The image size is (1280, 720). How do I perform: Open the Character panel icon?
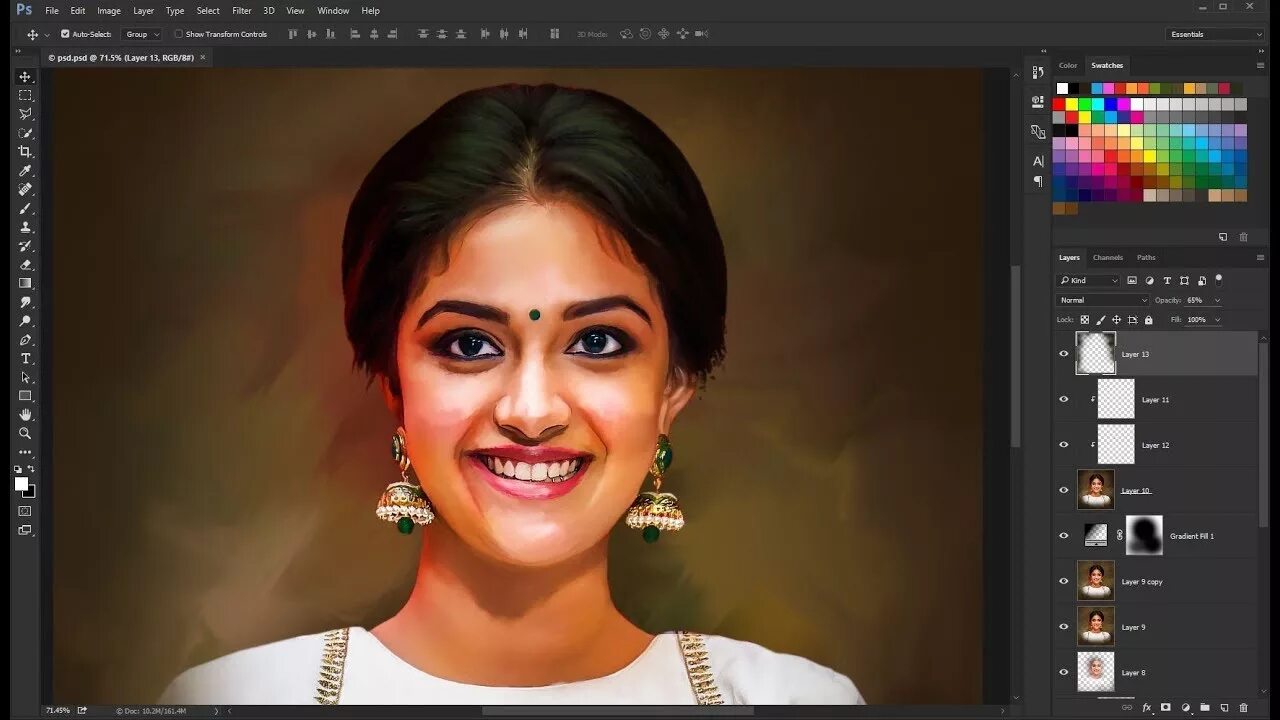[x=1037, y=160]
